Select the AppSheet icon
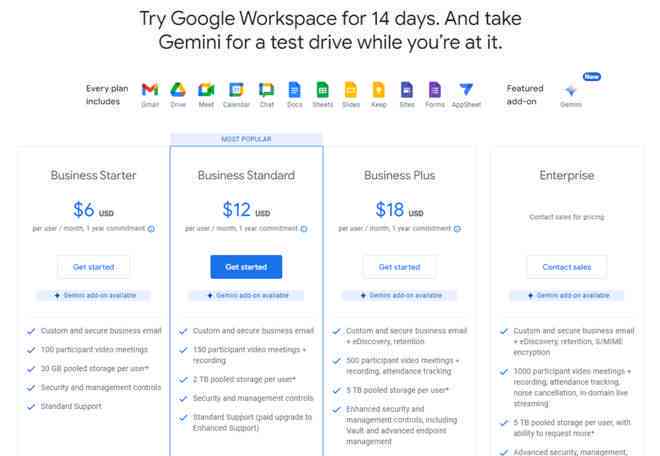 [466, 89]
